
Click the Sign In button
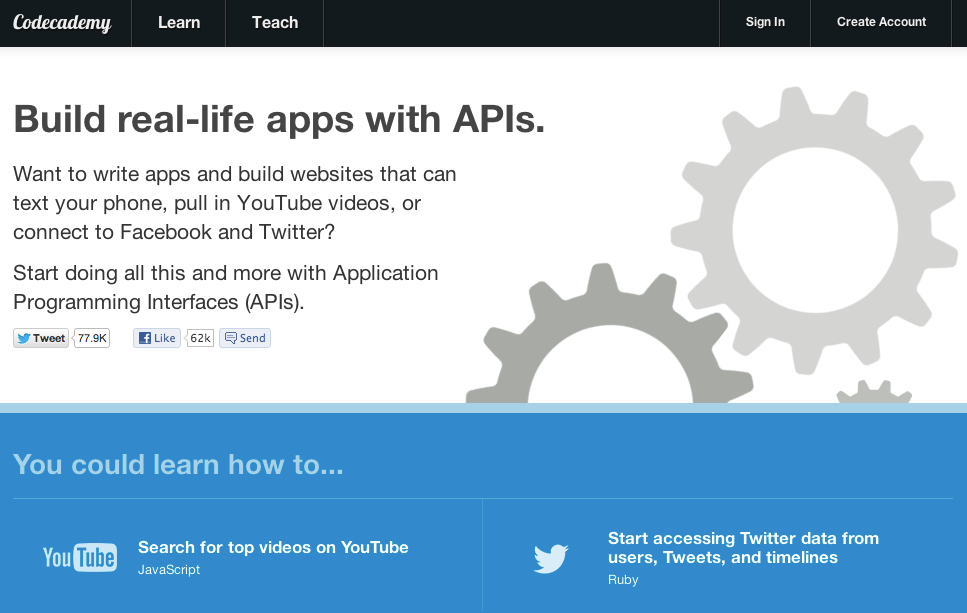click(x=764, y=21)
